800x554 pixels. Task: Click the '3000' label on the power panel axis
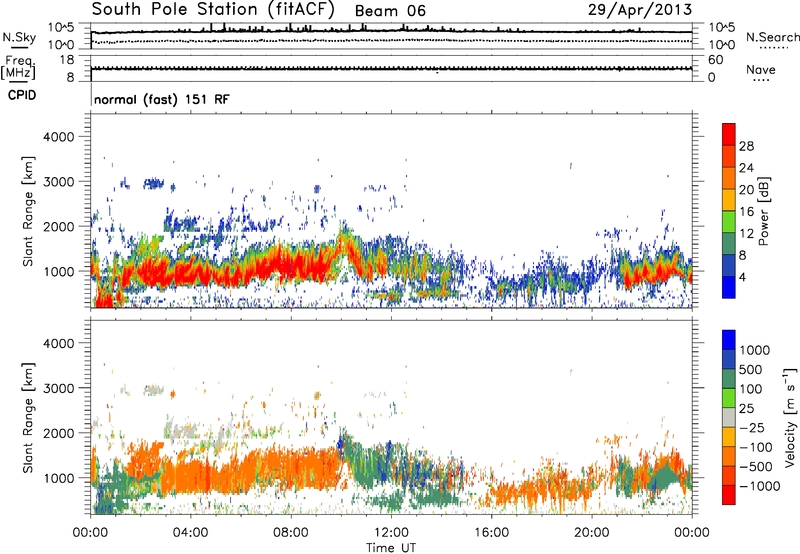(x=59, y=182)
